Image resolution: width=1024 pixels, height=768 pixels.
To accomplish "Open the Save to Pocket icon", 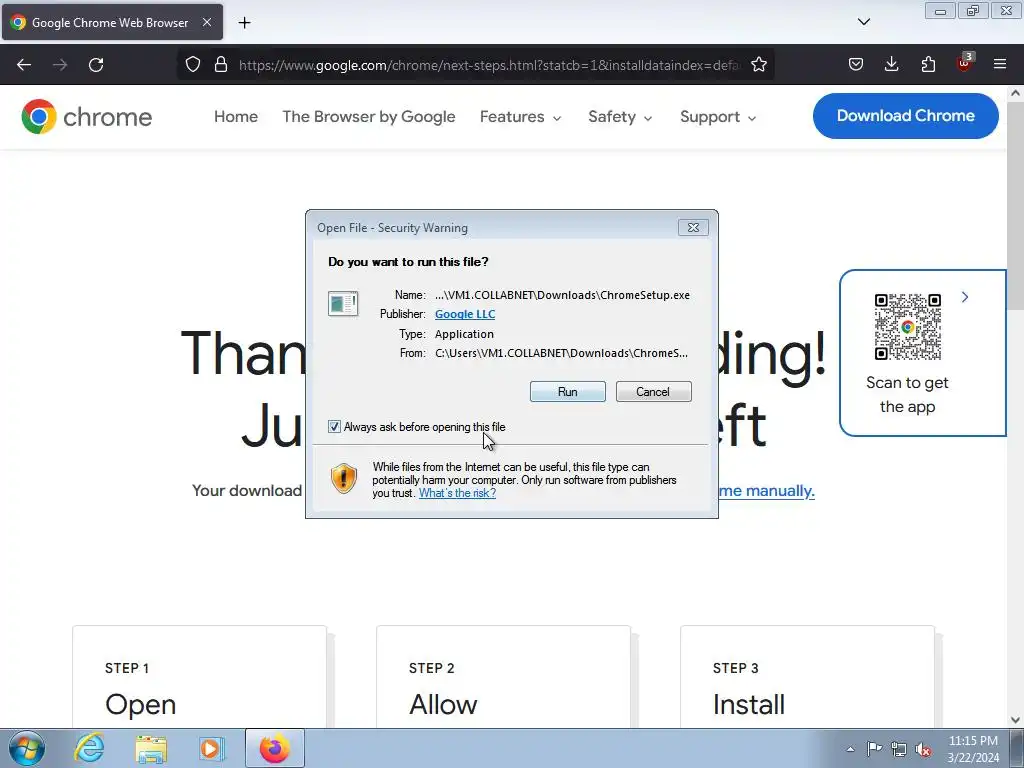I will tap(856, 64).
